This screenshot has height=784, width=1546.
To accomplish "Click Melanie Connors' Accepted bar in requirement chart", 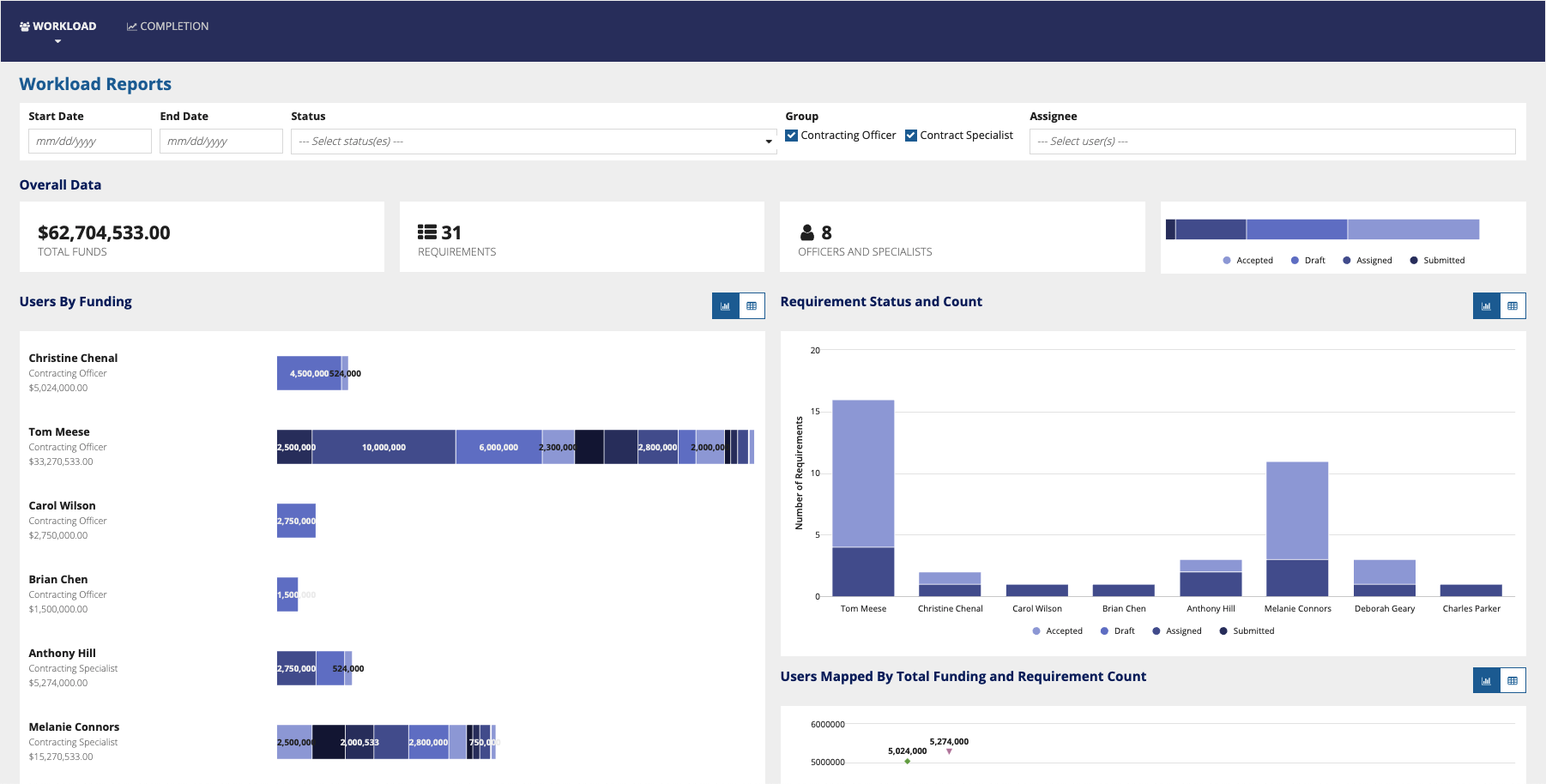I will 1297,510.
